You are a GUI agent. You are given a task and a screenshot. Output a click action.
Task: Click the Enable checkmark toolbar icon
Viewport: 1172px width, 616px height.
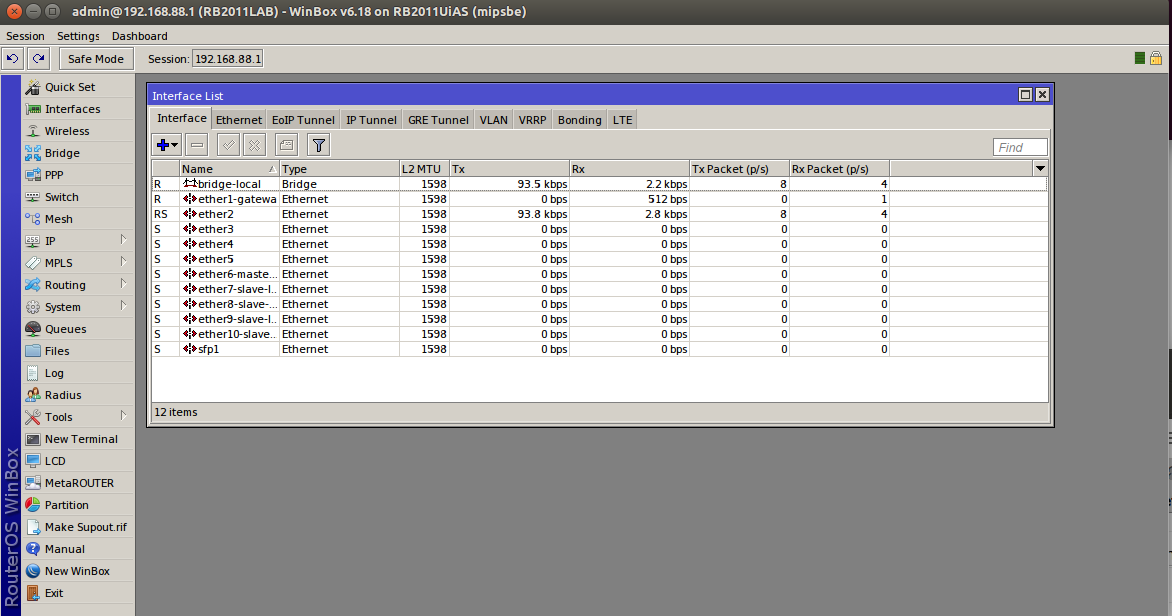229,145
